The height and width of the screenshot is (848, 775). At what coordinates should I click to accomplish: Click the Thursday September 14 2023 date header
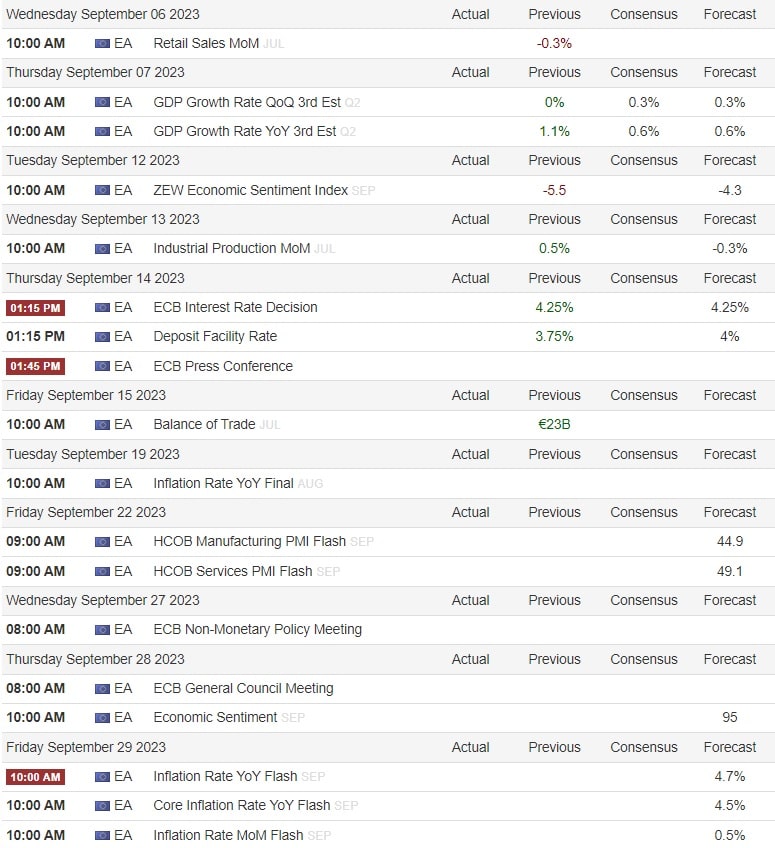tap(95, 278)
